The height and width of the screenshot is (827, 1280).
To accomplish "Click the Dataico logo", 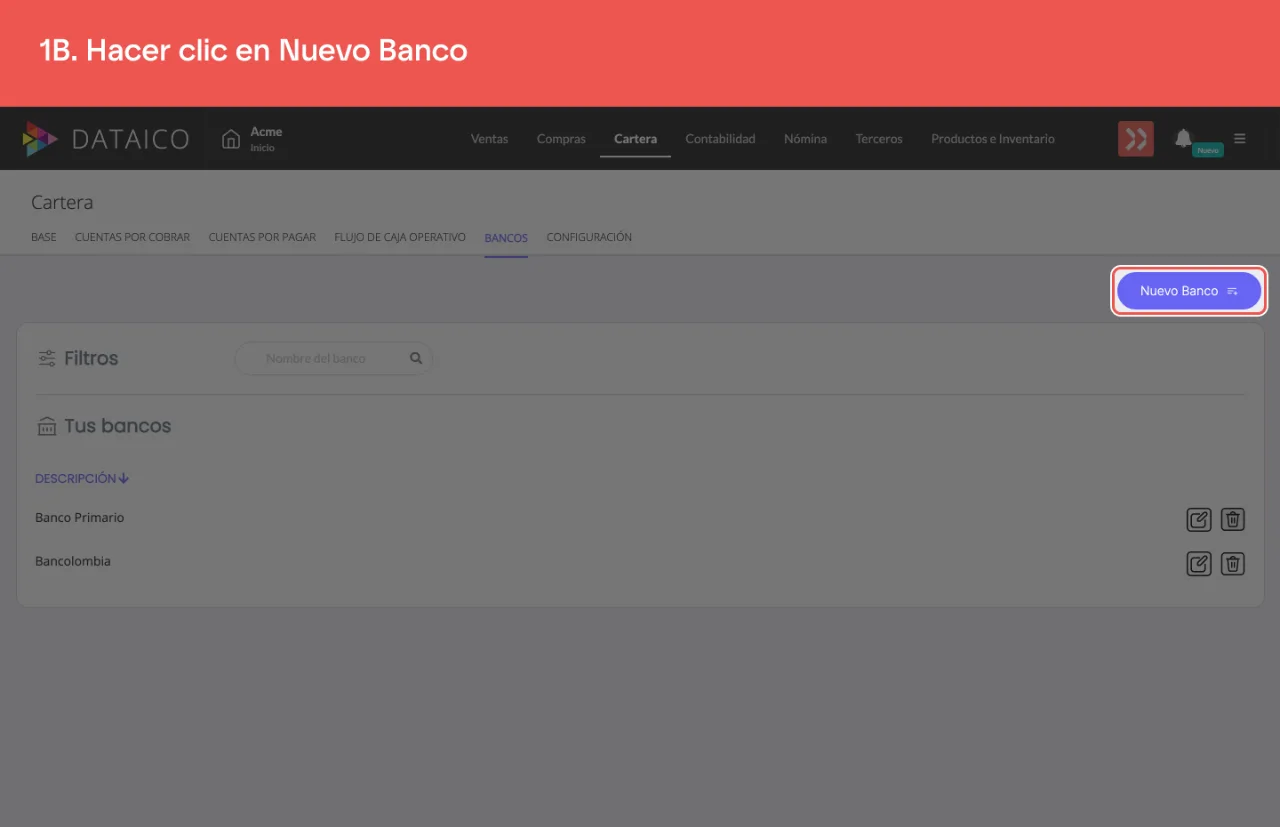I will click(x=106, y=139).
